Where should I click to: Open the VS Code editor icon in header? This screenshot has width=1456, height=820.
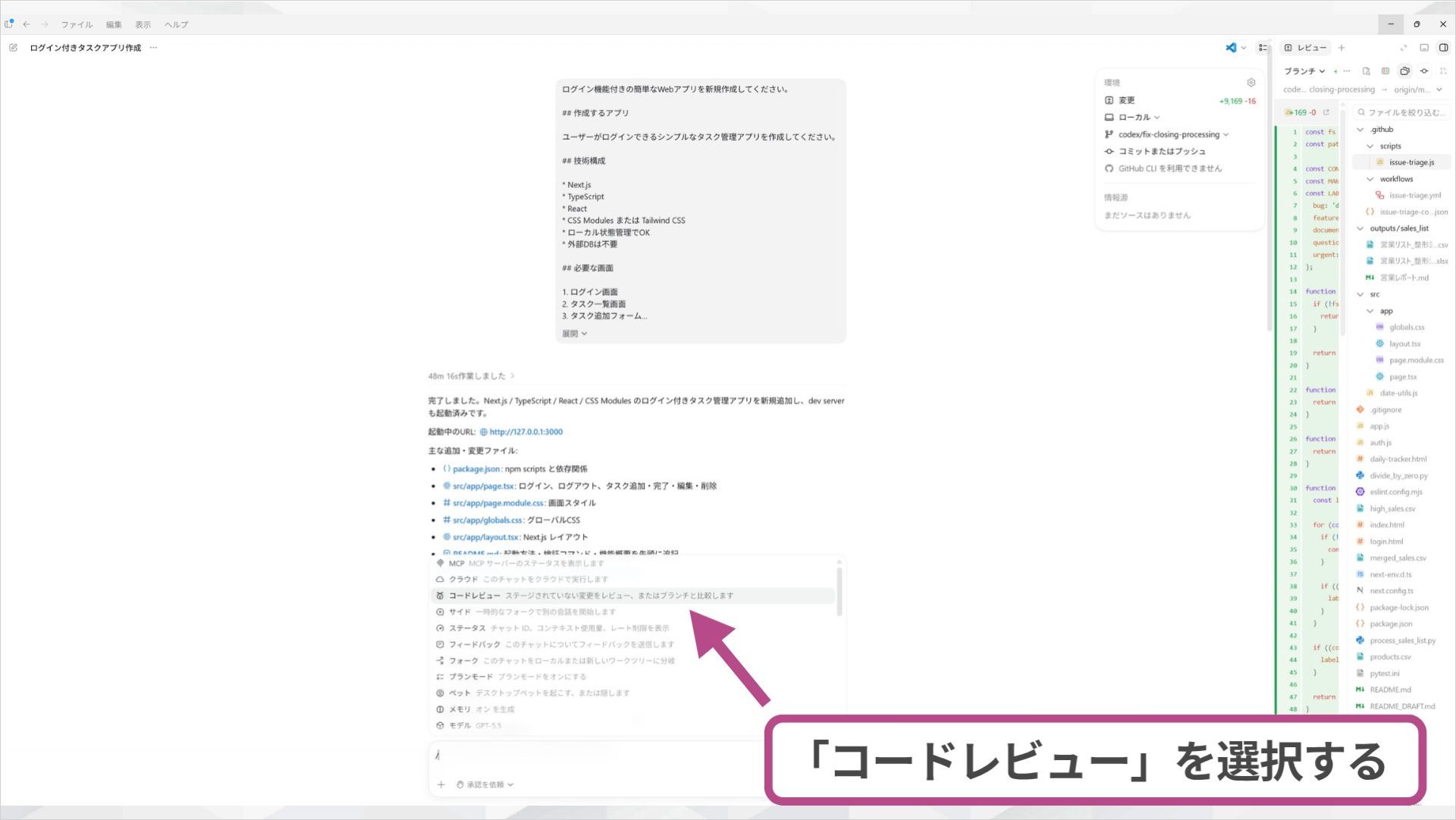click(1231, 48)
